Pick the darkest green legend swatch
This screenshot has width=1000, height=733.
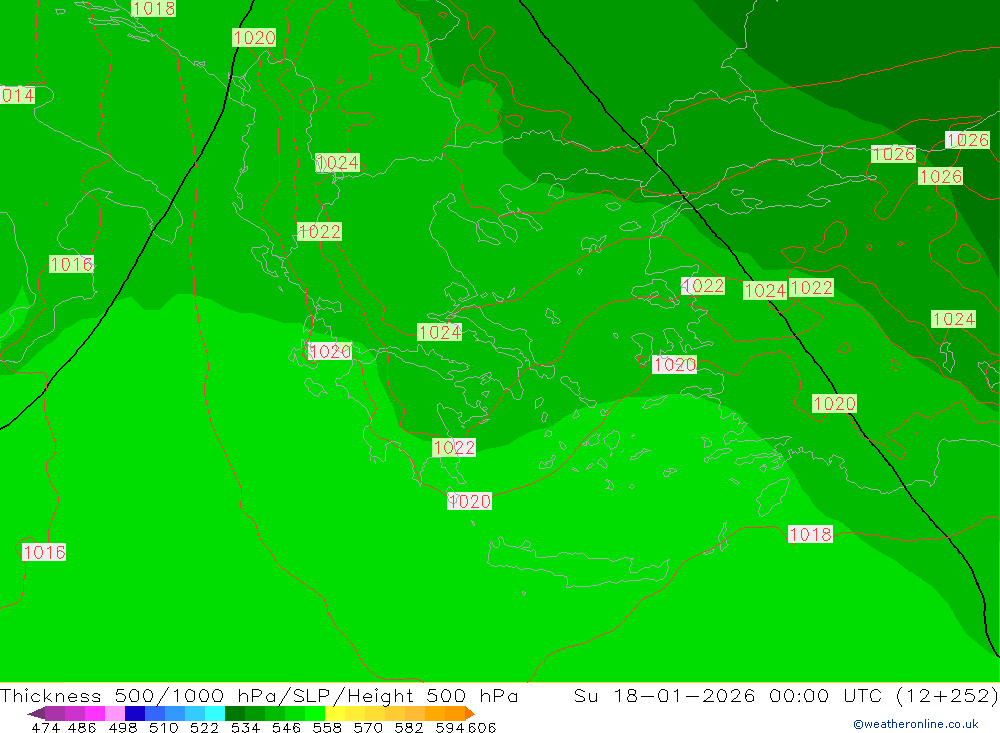[x=235, y=713]
